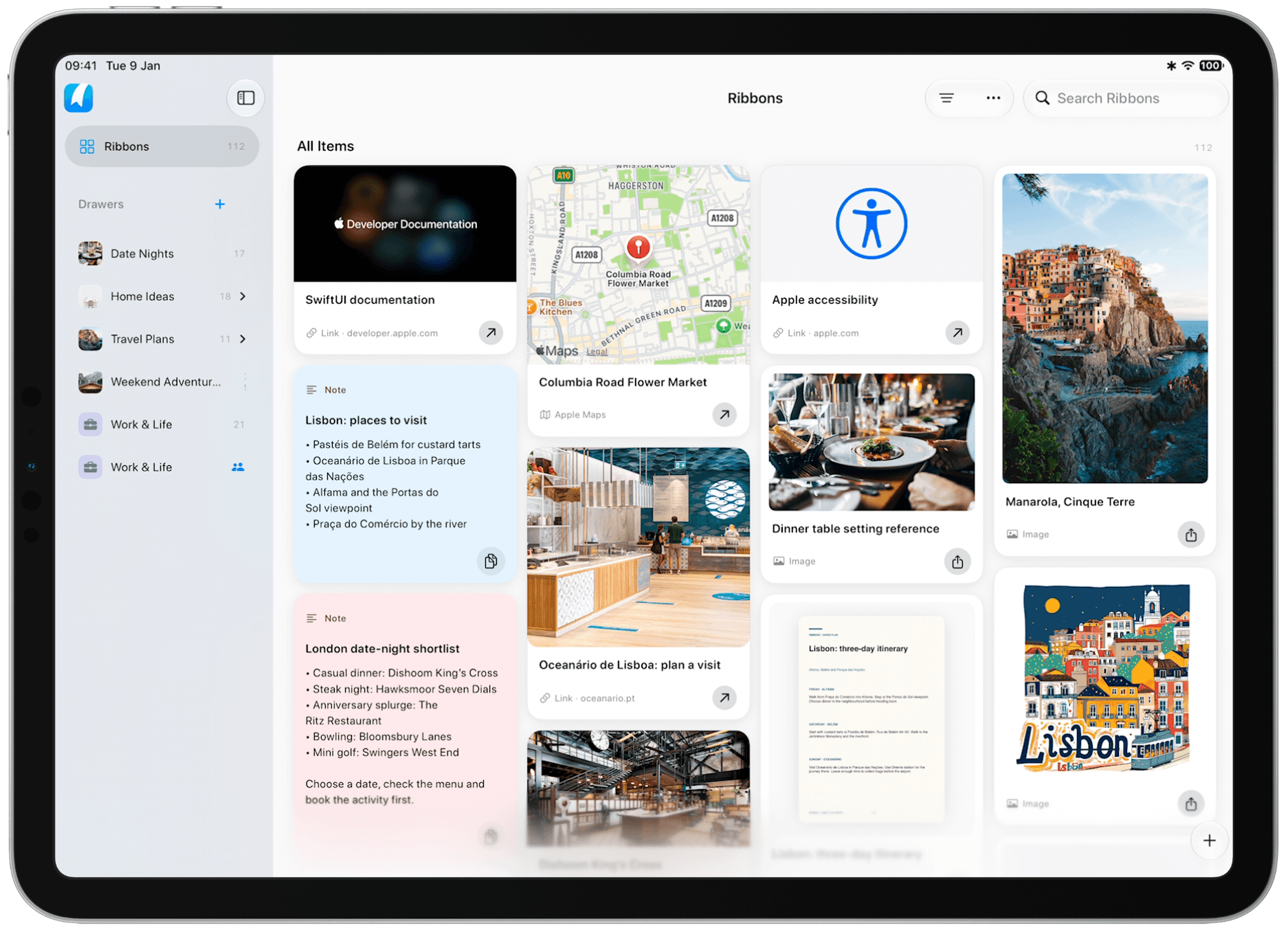Open Oceanário de Lisboa link arrow
This screenshot has height=932, width=1288.
pos(724,698)
